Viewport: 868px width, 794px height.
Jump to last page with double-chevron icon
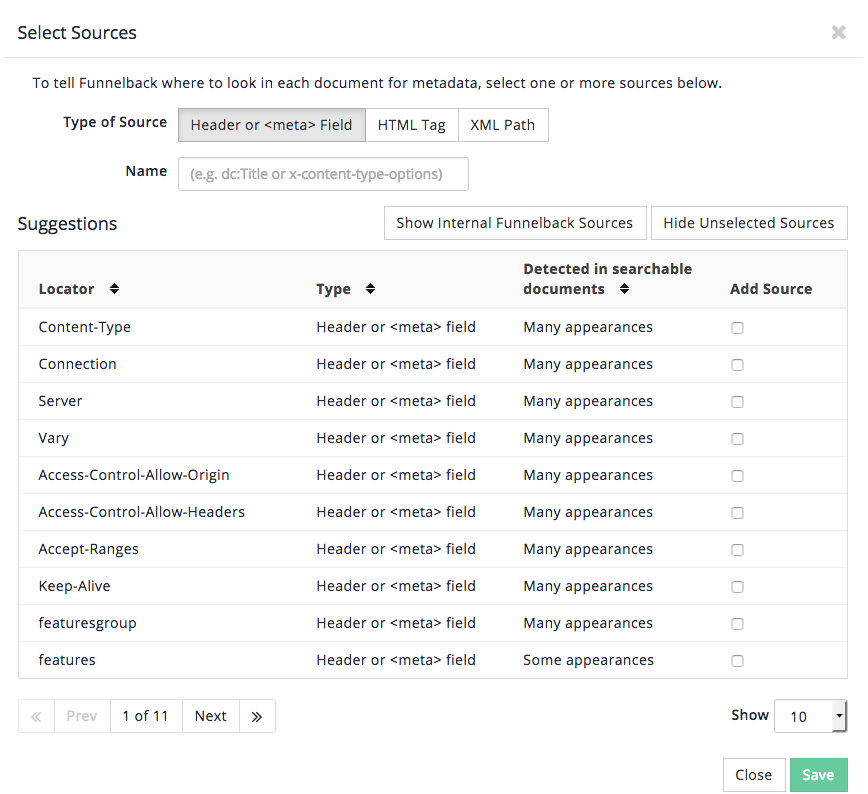[257, 716]
